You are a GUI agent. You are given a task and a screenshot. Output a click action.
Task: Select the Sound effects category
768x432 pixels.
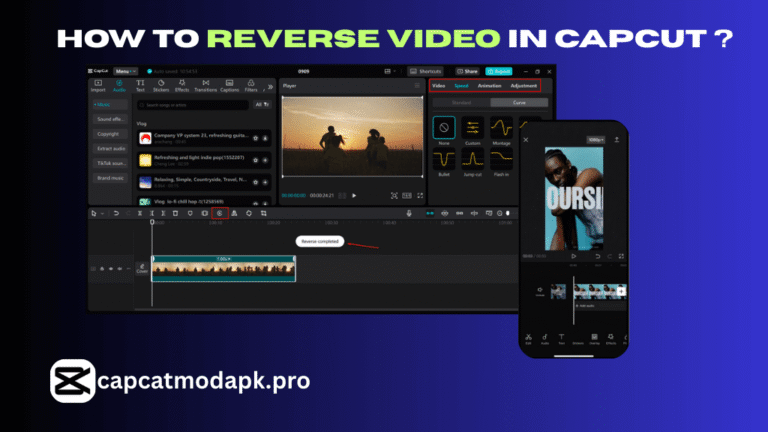click(110, 119)
